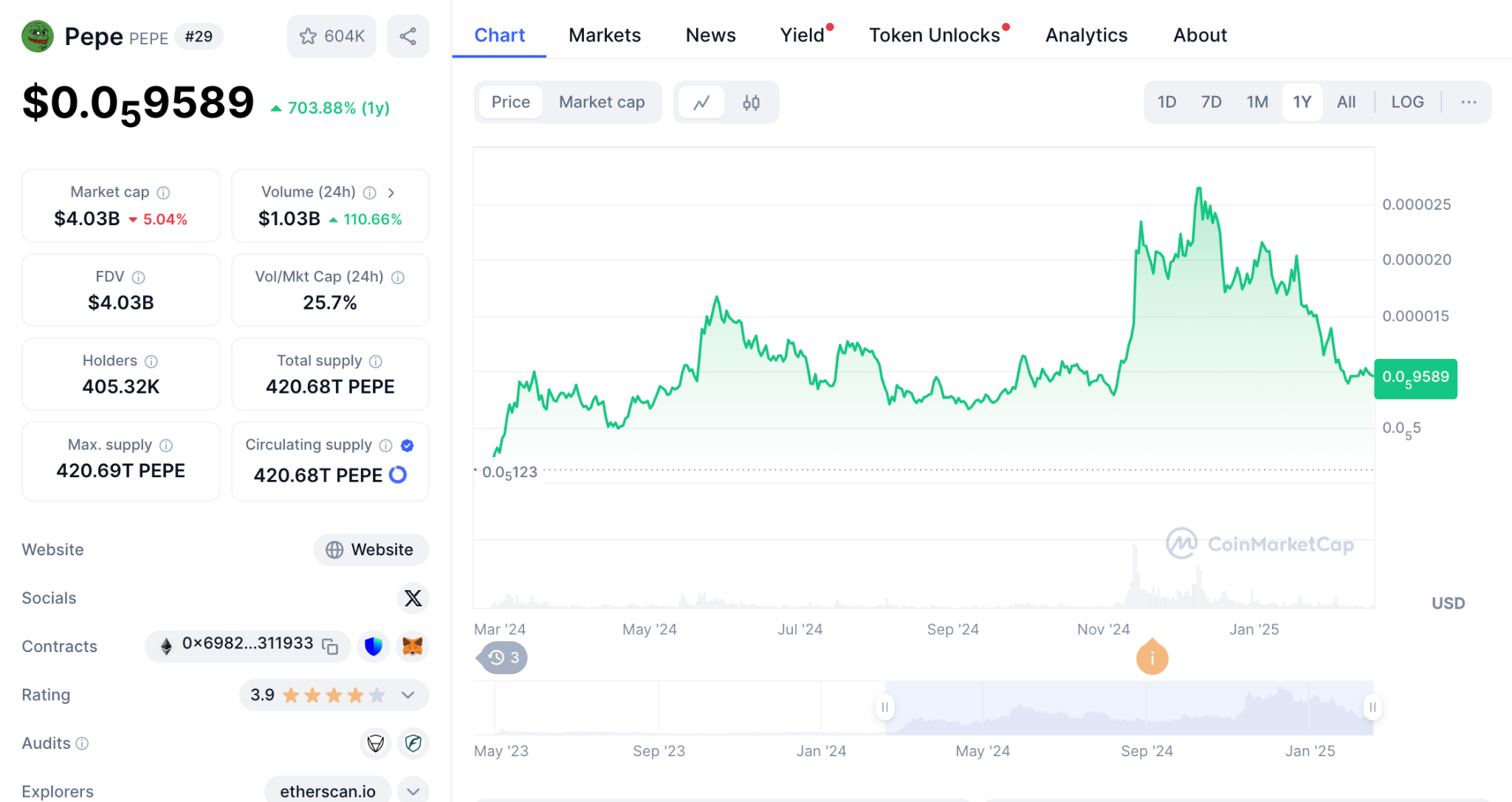Show Total supply info icon
Screen dimensions: 1512x802
click(x=376, y=362)
